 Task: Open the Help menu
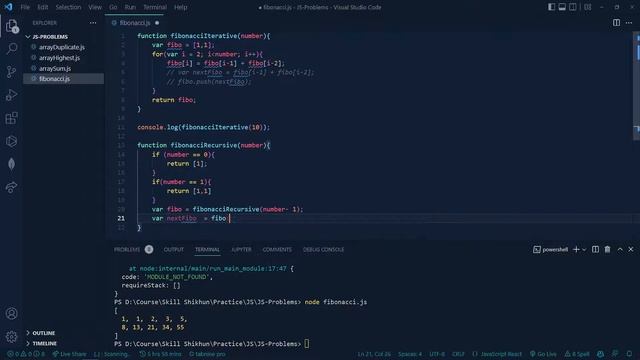(x=180, y=7)
